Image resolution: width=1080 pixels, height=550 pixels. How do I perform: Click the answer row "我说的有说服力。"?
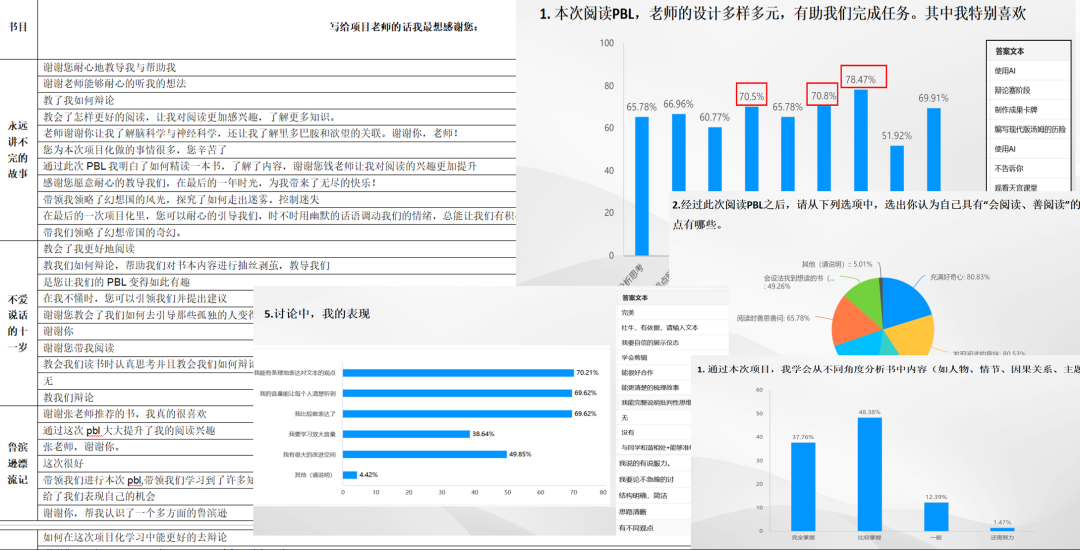click(x=654, y=463)
